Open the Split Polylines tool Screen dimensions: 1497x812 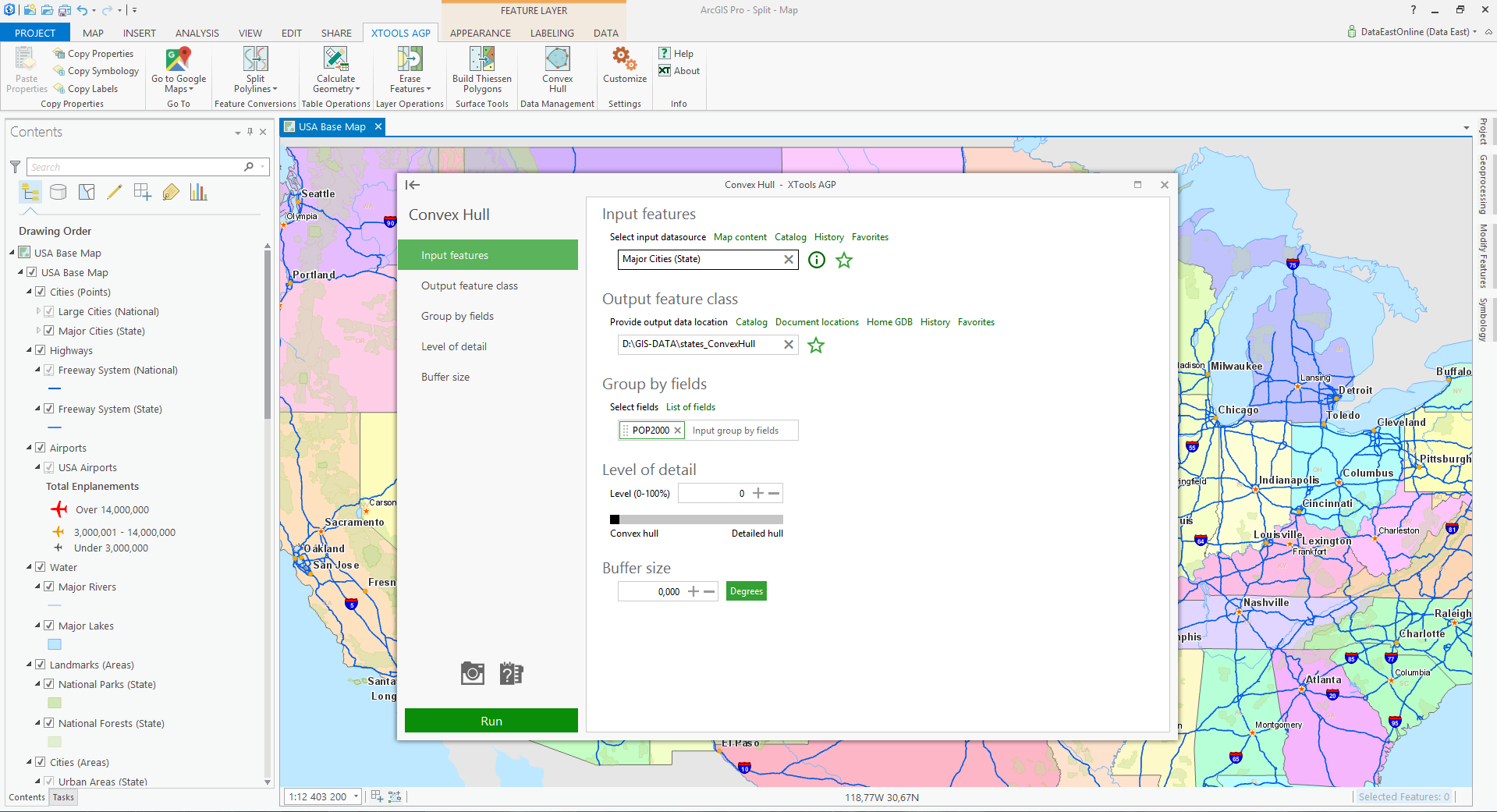255,70
